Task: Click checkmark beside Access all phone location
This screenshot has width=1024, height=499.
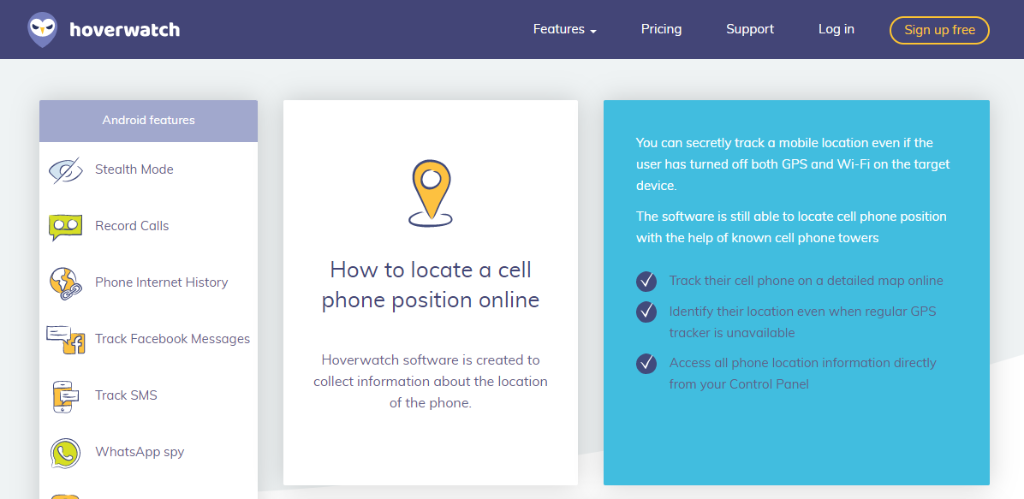Action: [646, 363]
